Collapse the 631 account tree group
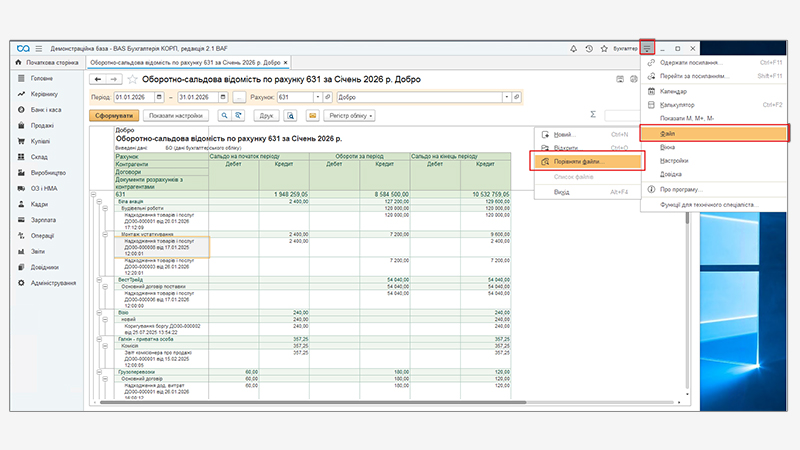 94,193
